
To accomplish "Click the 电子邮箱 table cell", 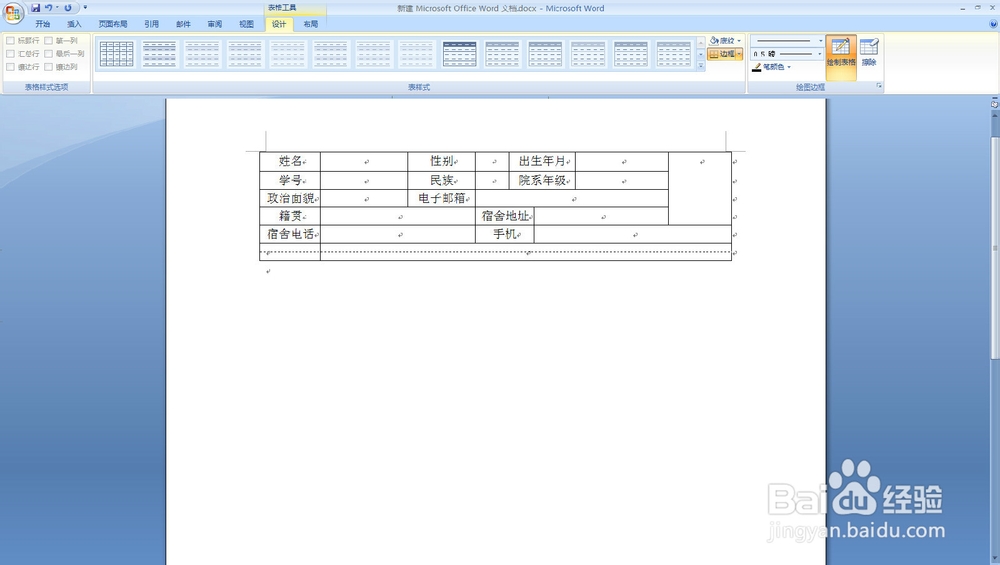I will click(x=441, y=198).
